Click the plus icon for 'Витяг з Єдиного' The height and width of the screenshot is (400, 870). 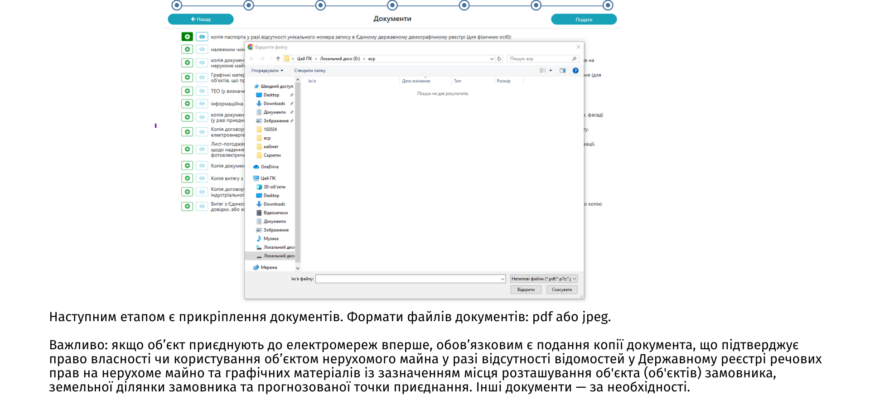tap(188, 206)
